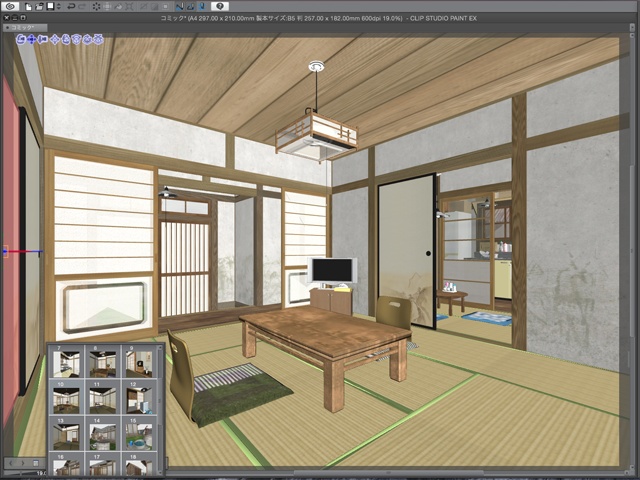This screenshot has height=480, width=640.
Task: Select the last 3D snap-to-ground control
Action: pyautogui.click(x=98, y=40)
